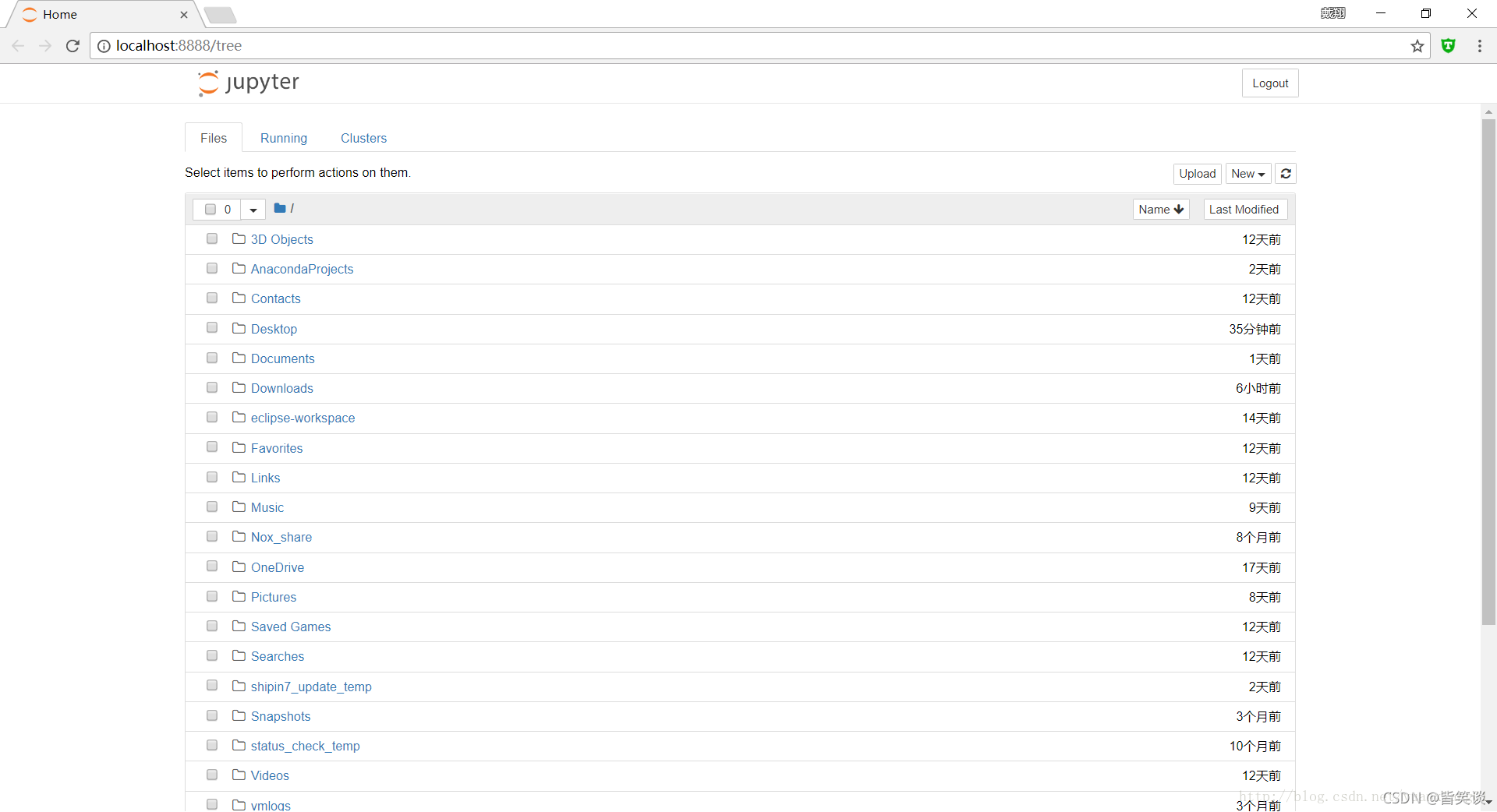Click the folder icon beside Downloads

click(x=239, y=387)
